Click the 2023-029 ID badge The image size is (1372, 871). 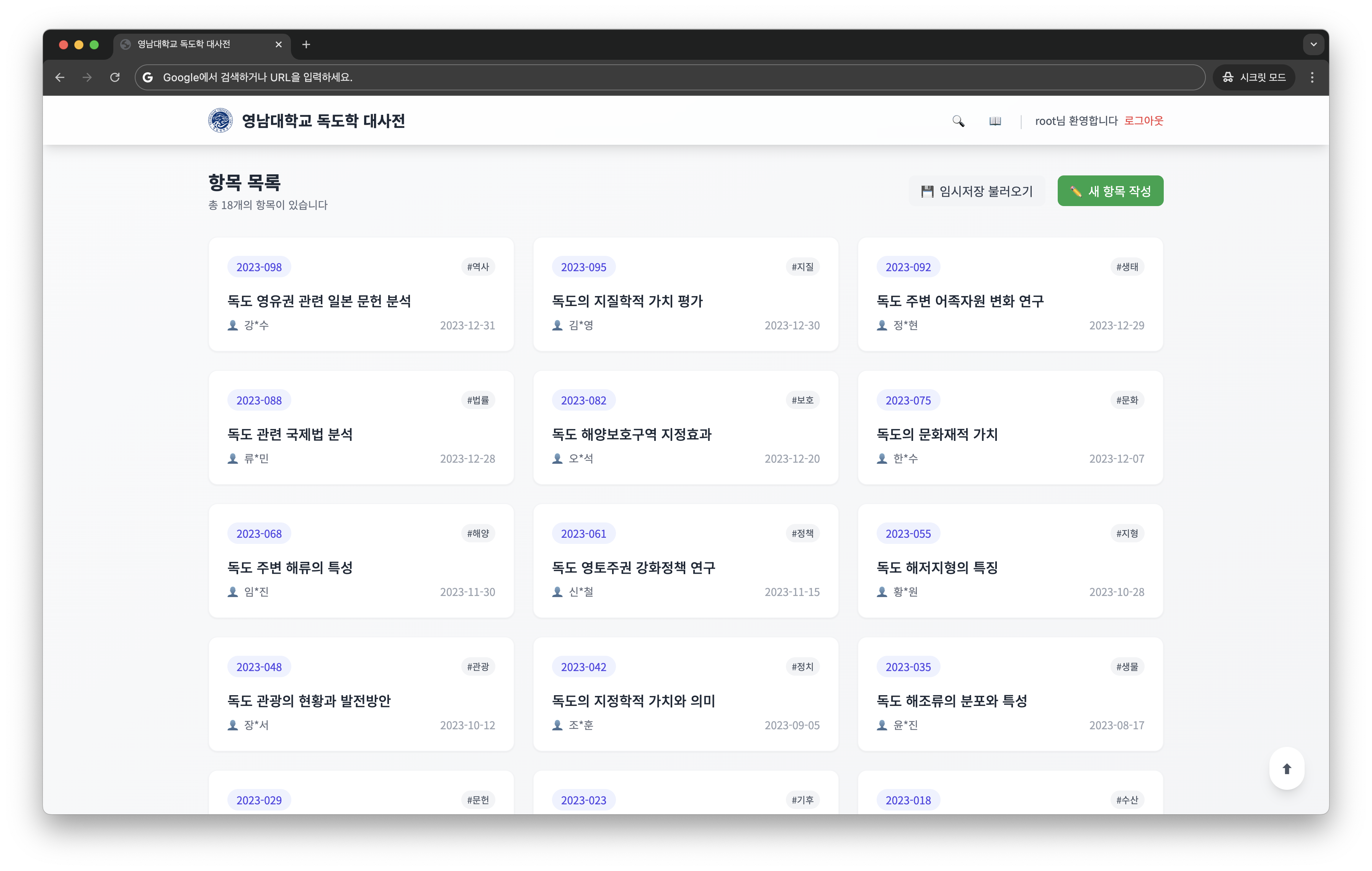click(x=259, y=800)
